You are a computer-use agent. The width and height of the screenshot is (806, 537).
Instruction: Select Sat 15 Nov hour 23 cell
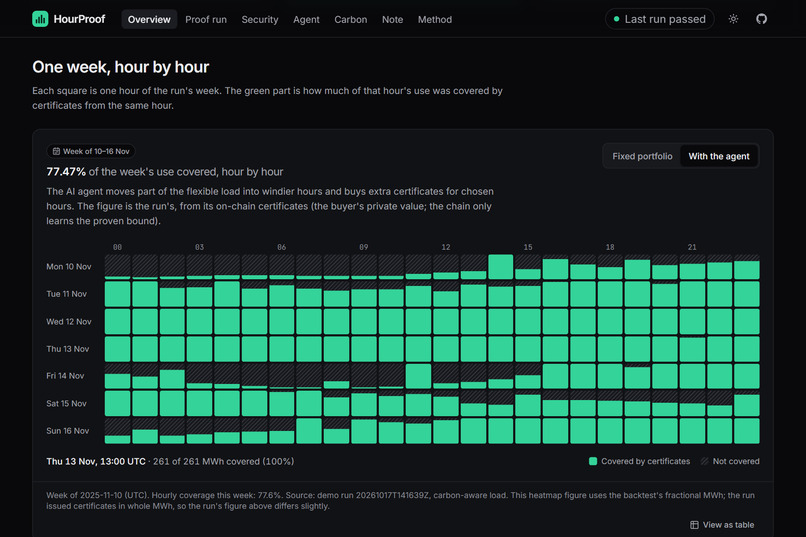747,403
